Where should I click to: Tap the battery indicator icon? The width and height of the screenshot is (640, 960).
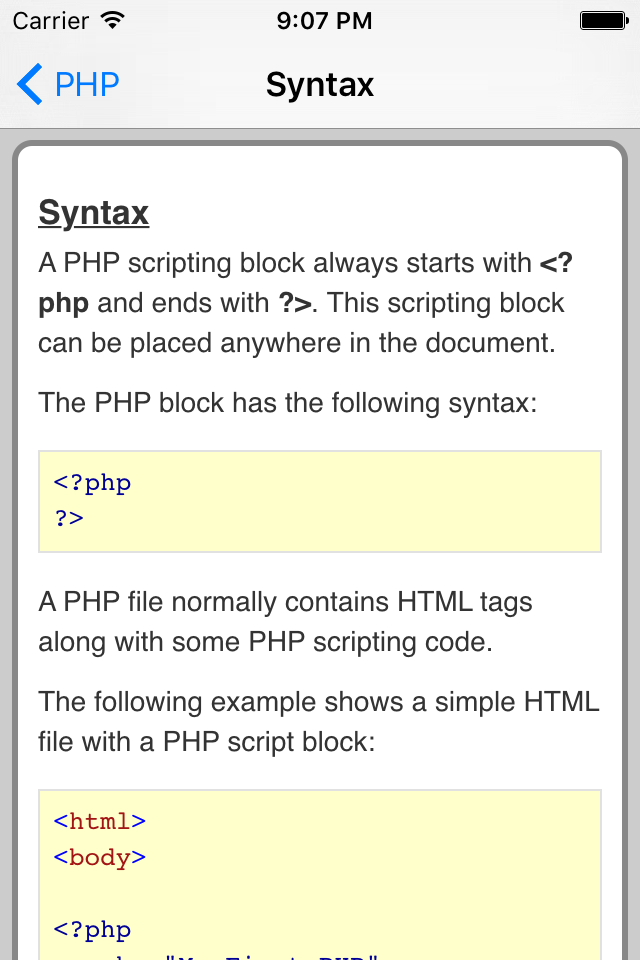603,18
